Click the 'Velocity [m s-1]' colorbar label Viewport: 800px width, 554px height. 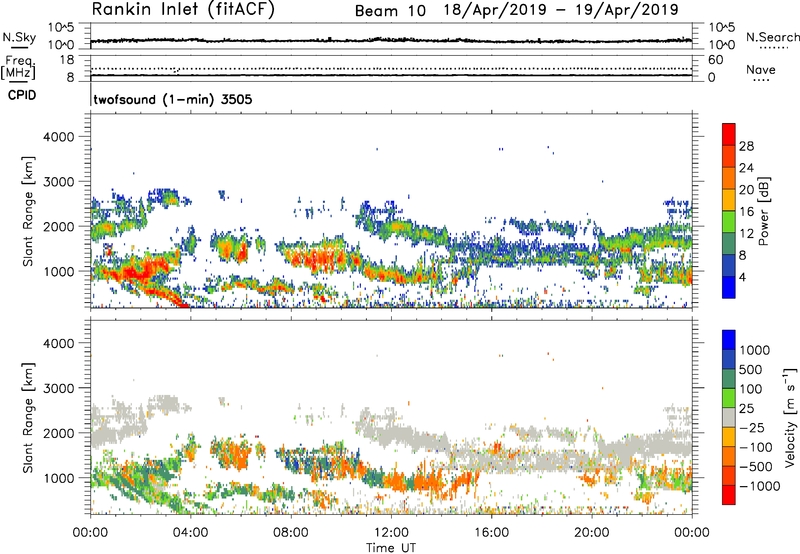[x=791, y=417]
